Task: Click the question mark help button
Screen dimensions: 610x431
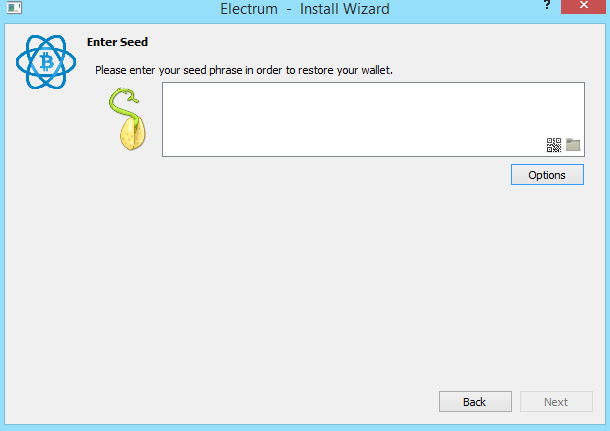Action: [x=547, y=5]
